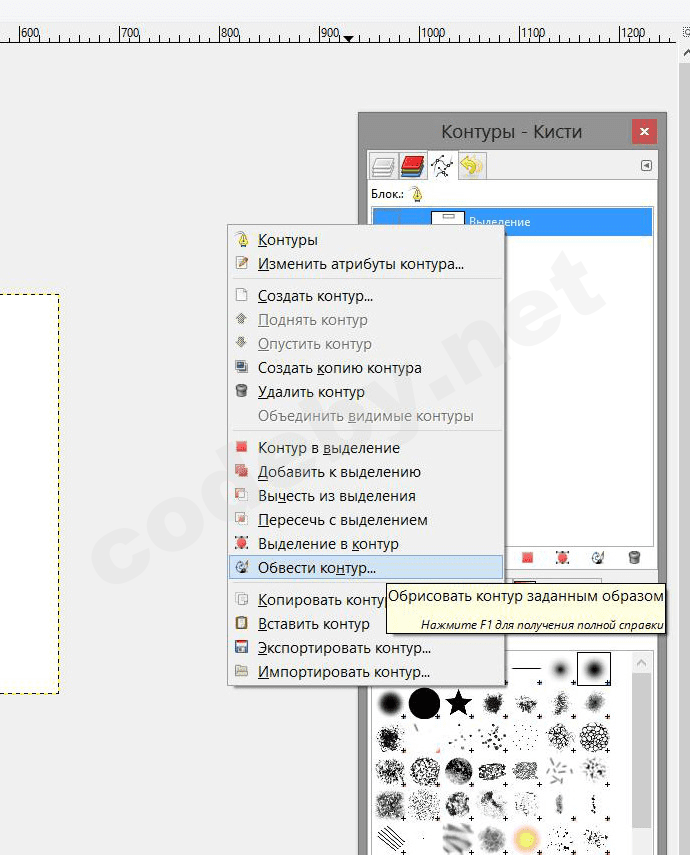Select the large solid black circle brush
Viewport: 690px width, 855px height.
click(x=424, y=703)
